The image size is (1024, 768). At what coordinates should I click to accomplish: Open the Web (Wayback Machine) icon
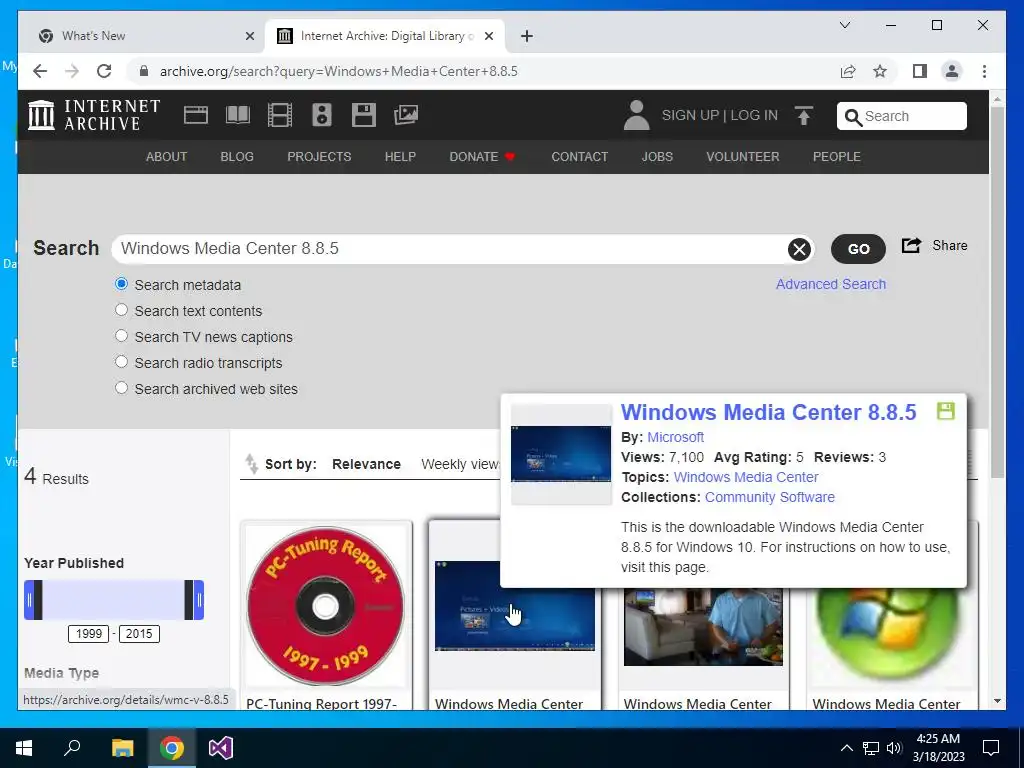click(x=195, y=115)
